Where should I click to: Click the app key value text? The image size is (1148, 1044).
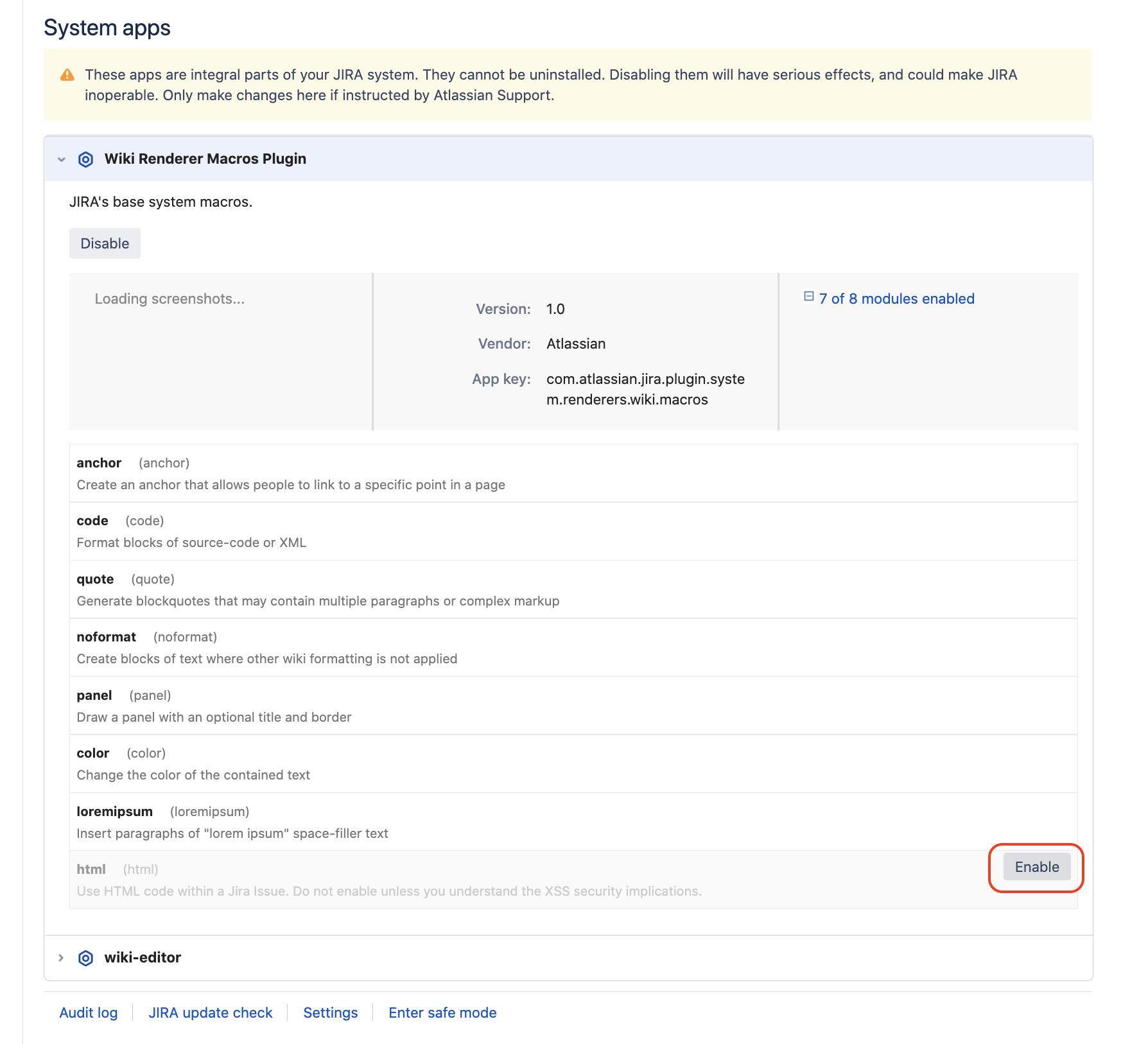pyautogui.click(x=645, y=389)
